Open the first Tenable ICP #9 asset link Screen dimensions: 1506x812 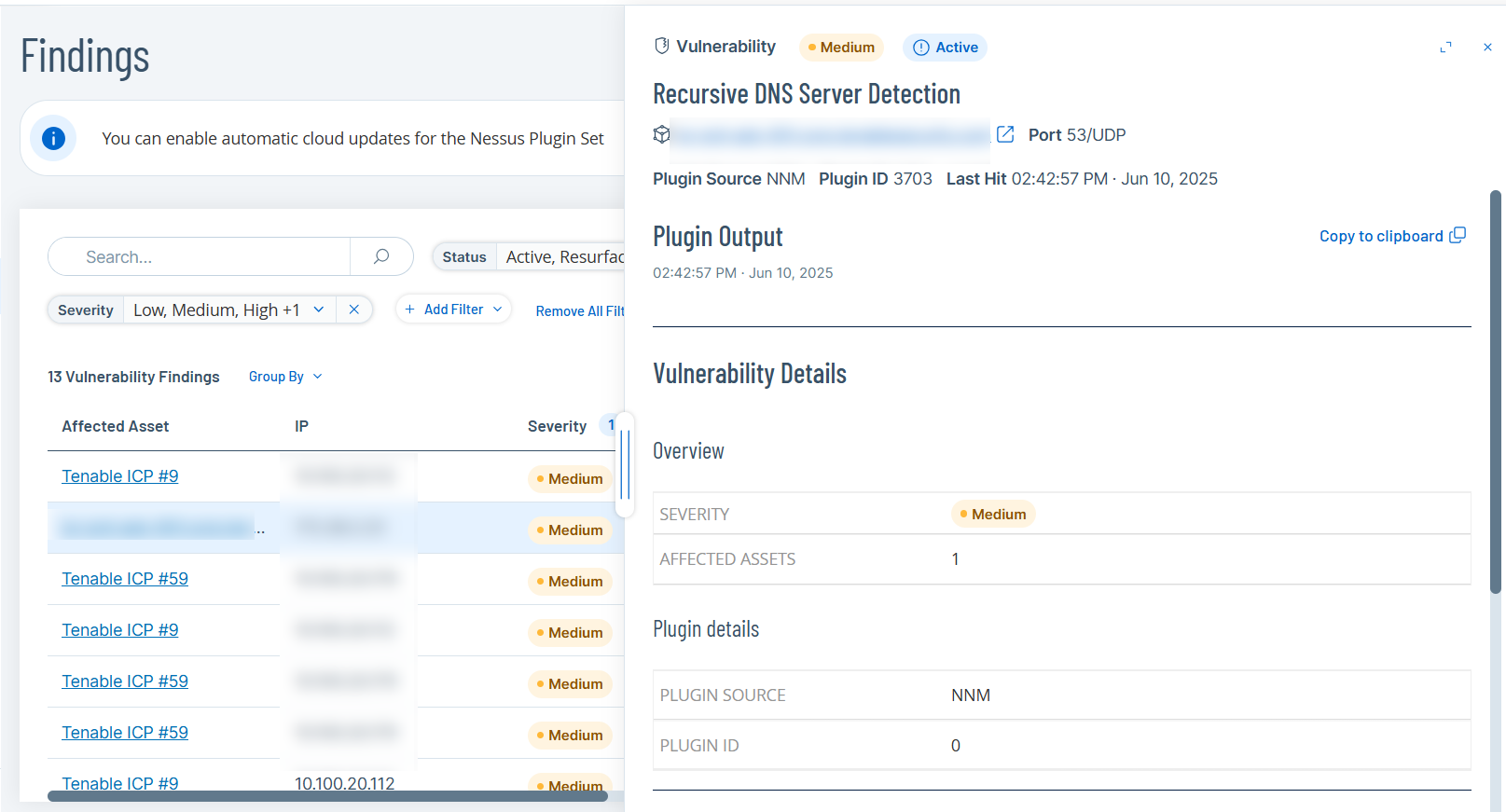point(120,476)
